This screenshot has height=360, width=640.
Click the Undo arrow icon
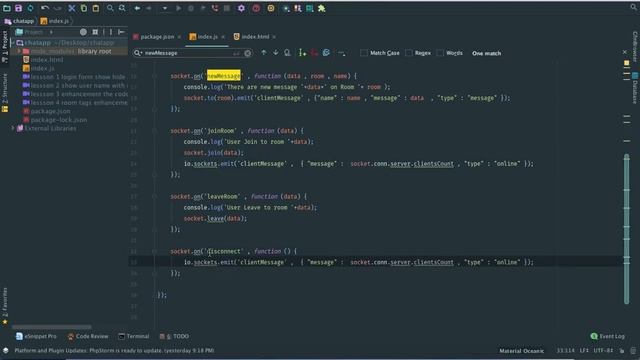coord(45,8)
